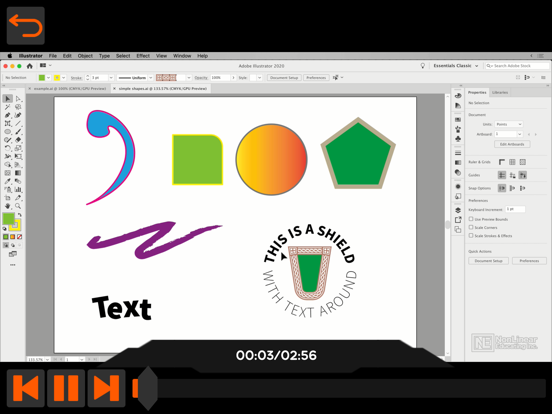552x414 pixels.
Task: Open the Layers panel icon in dock
Action: click(458, 210)
